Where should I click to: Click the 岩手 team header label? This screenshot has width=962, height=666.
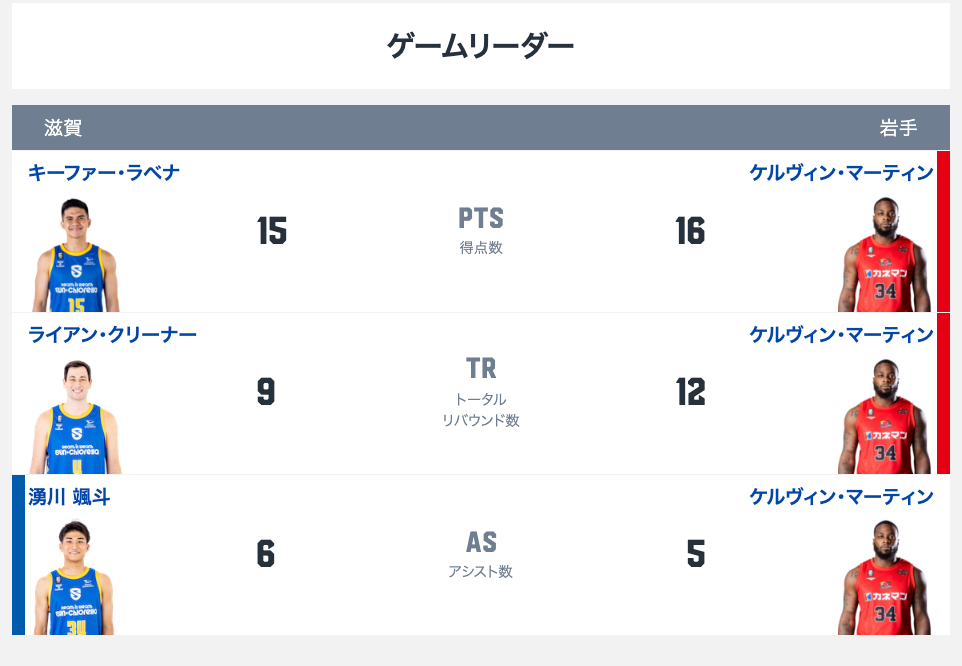tap(898, 128)
